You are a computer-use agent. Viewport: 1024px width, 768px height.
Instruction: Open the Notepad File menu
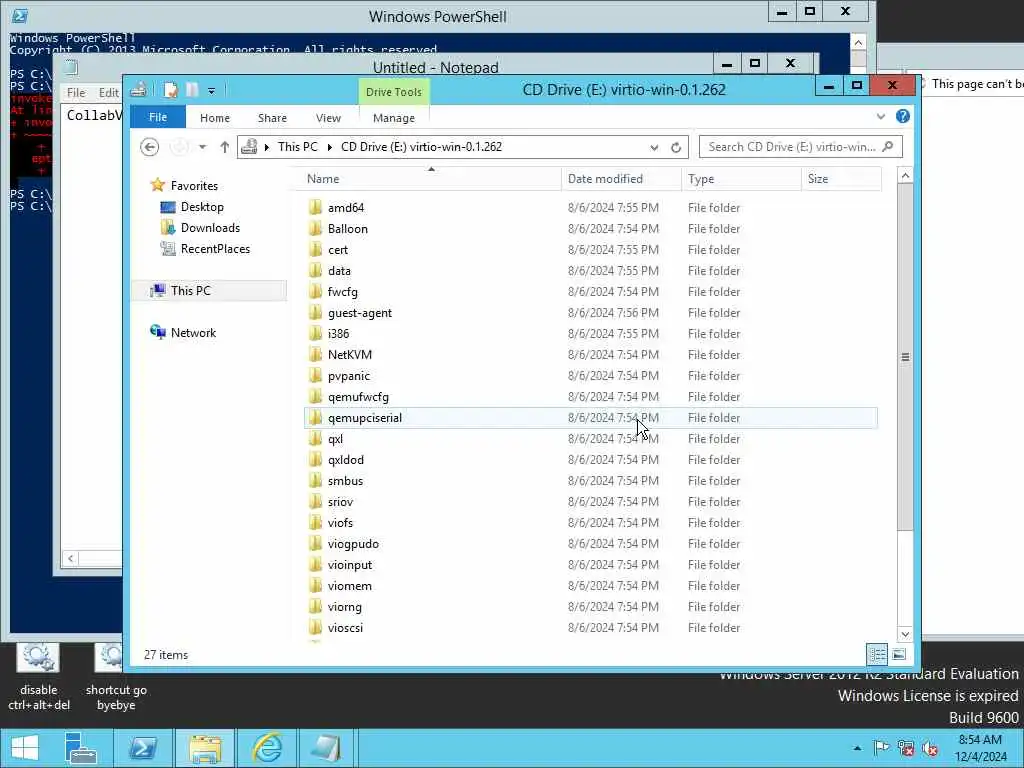coord(76,93)
